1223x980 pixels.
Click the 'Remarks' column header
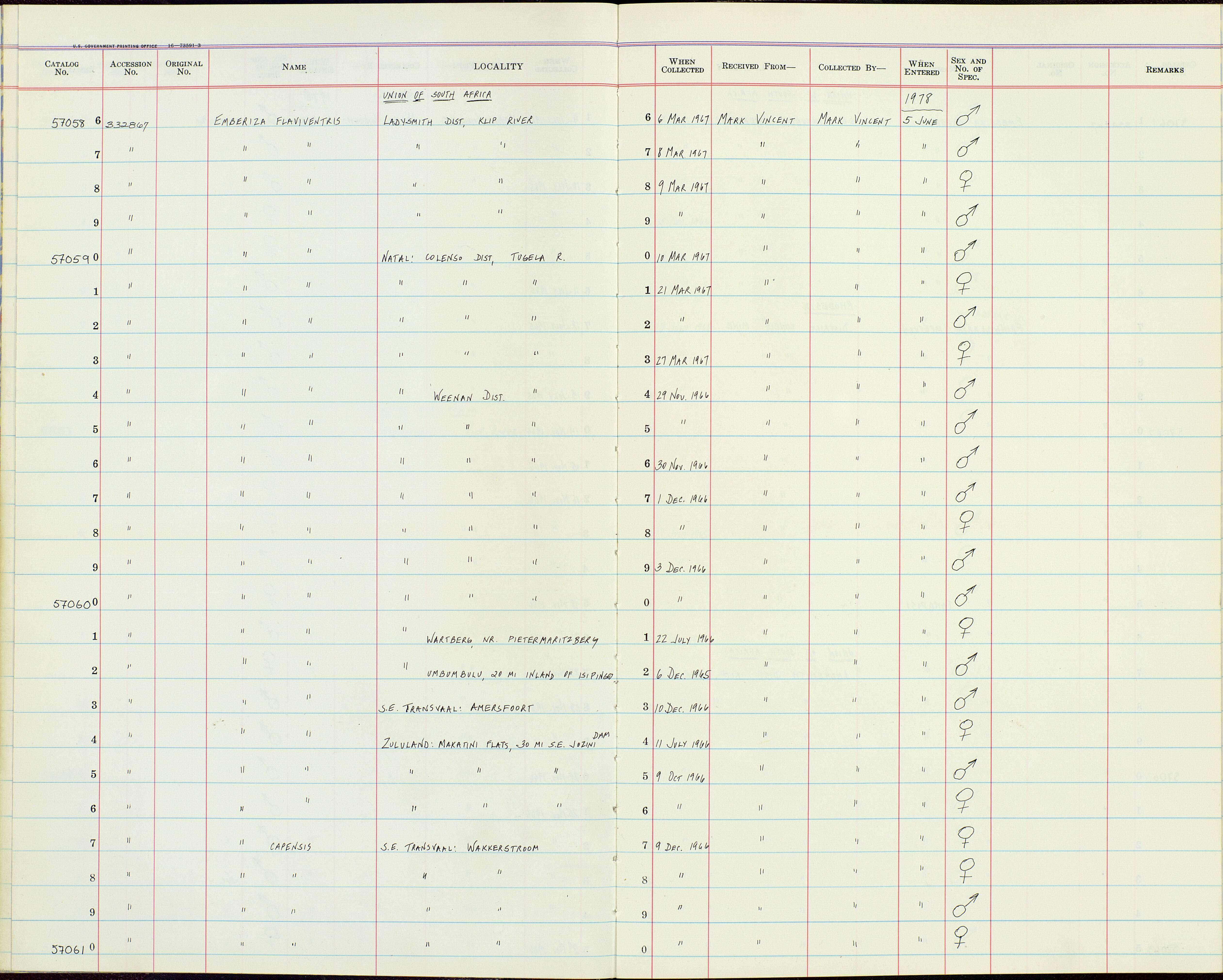coord(1165,70)
